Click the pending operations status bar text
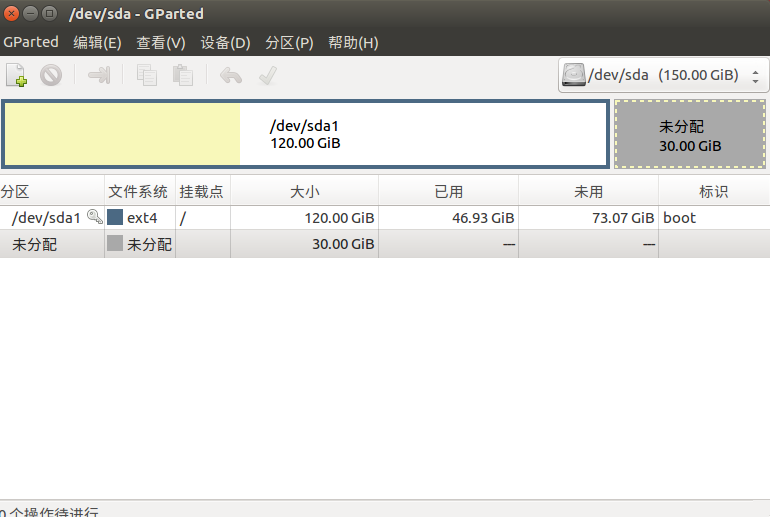The width and height of the screenshot is (770, 517). [49, 512]
